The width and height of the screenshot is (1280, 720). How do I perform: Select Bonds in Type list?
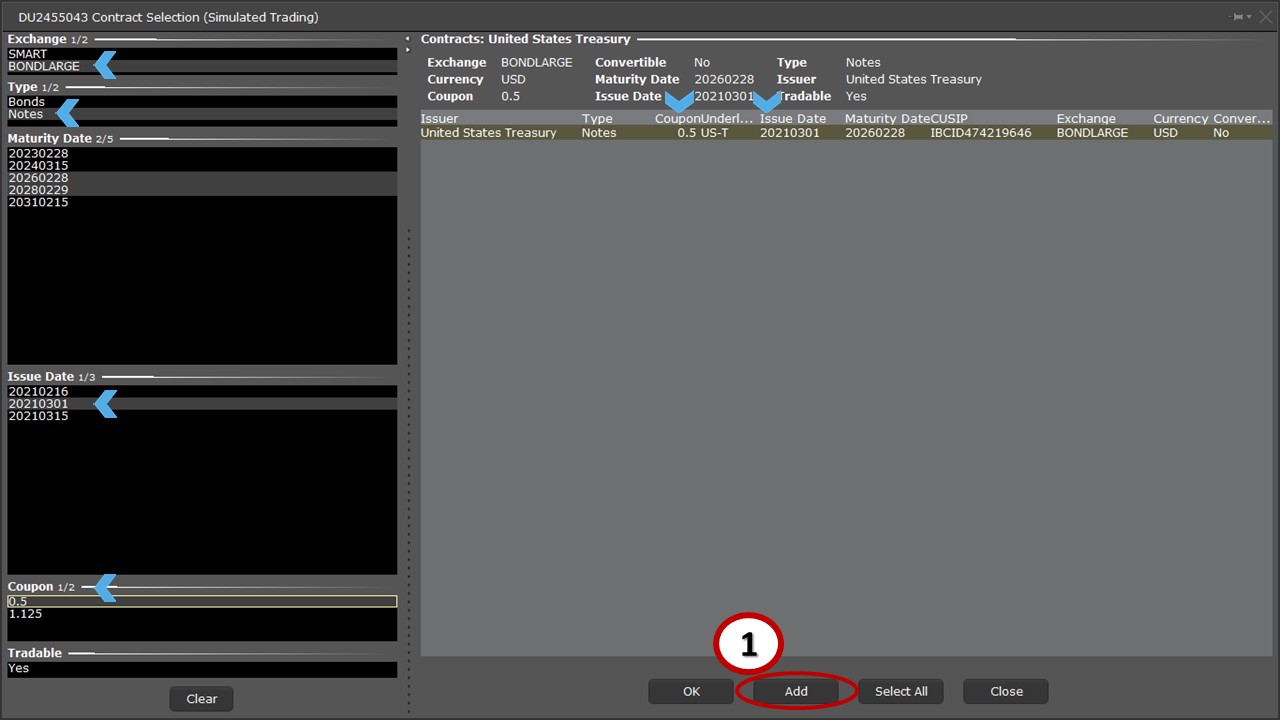pyautogui.click(x=27, y=102)
